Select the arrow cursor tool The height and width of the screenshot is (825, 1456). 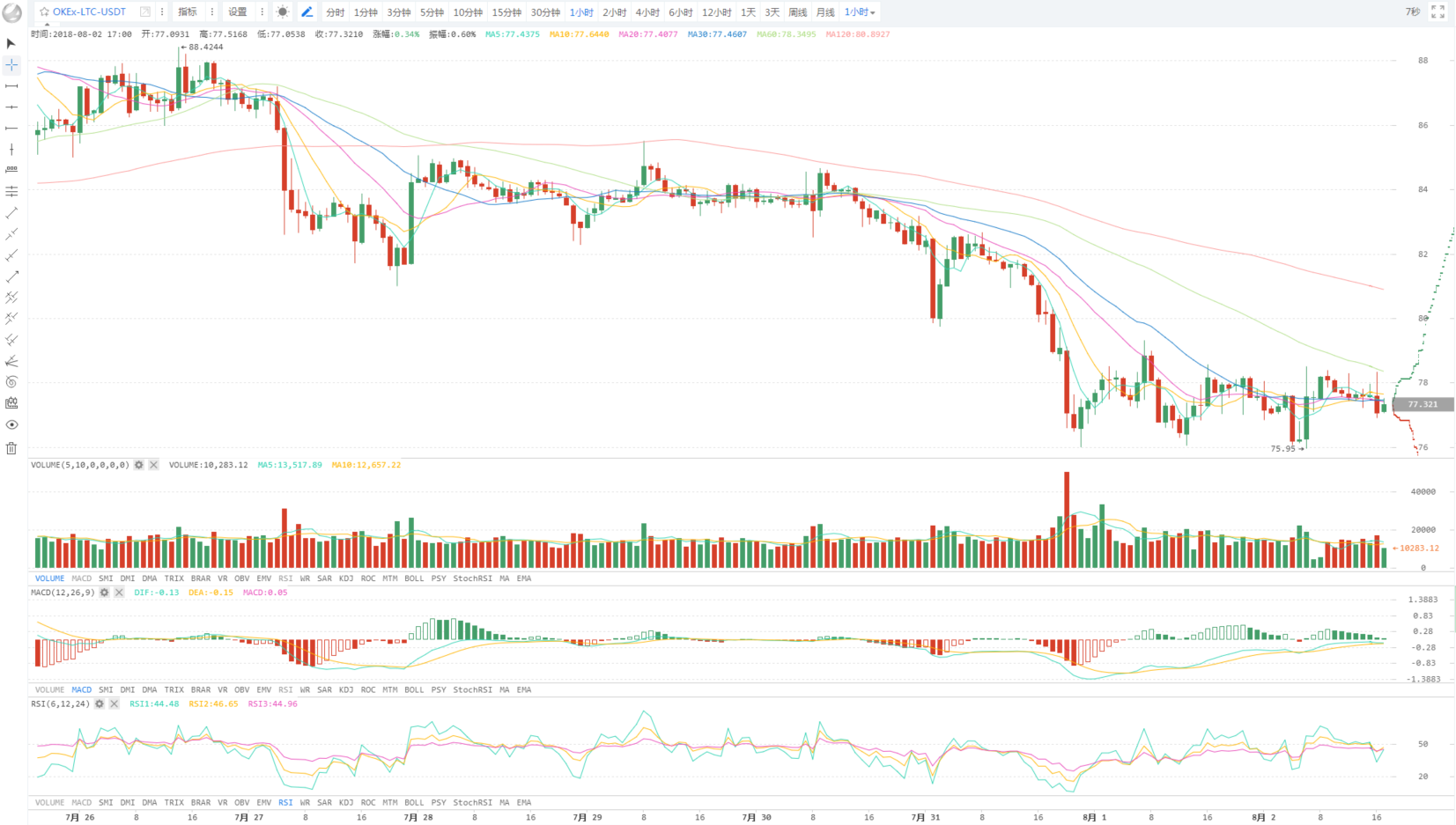click(11, 43)
